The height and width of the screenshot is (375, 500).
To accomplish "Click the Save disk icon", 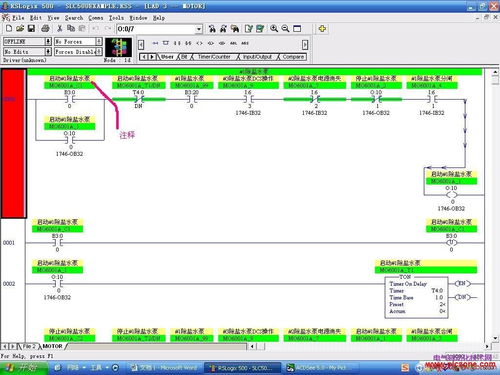I will (x=31, y=29).
